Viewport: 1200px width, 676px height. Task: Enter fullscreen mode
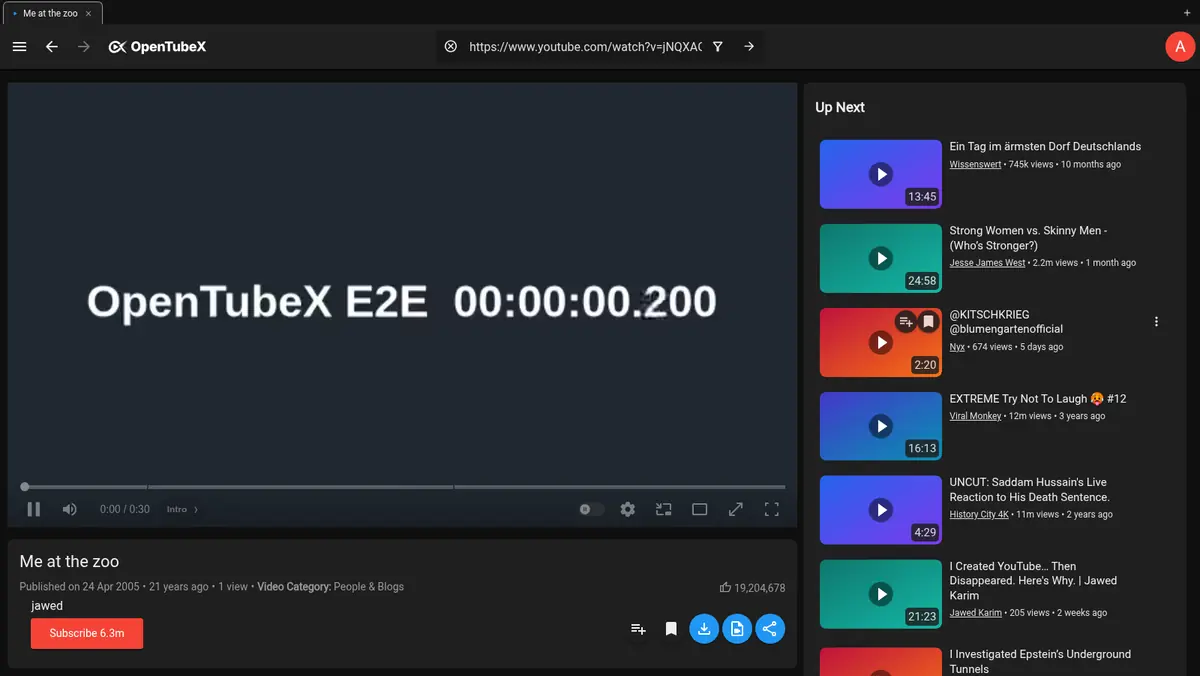point(772,509)
